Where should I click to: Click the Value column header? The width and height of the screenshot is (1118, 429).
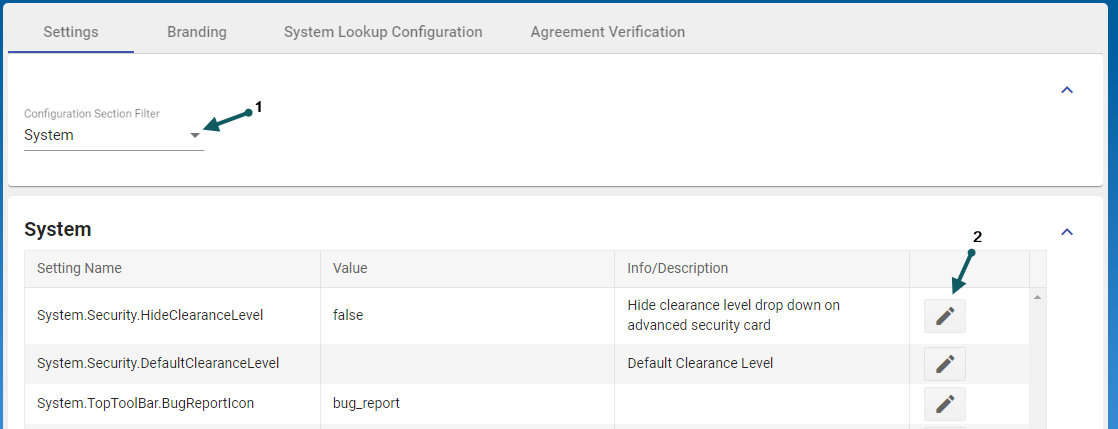(x=351, y=268)
